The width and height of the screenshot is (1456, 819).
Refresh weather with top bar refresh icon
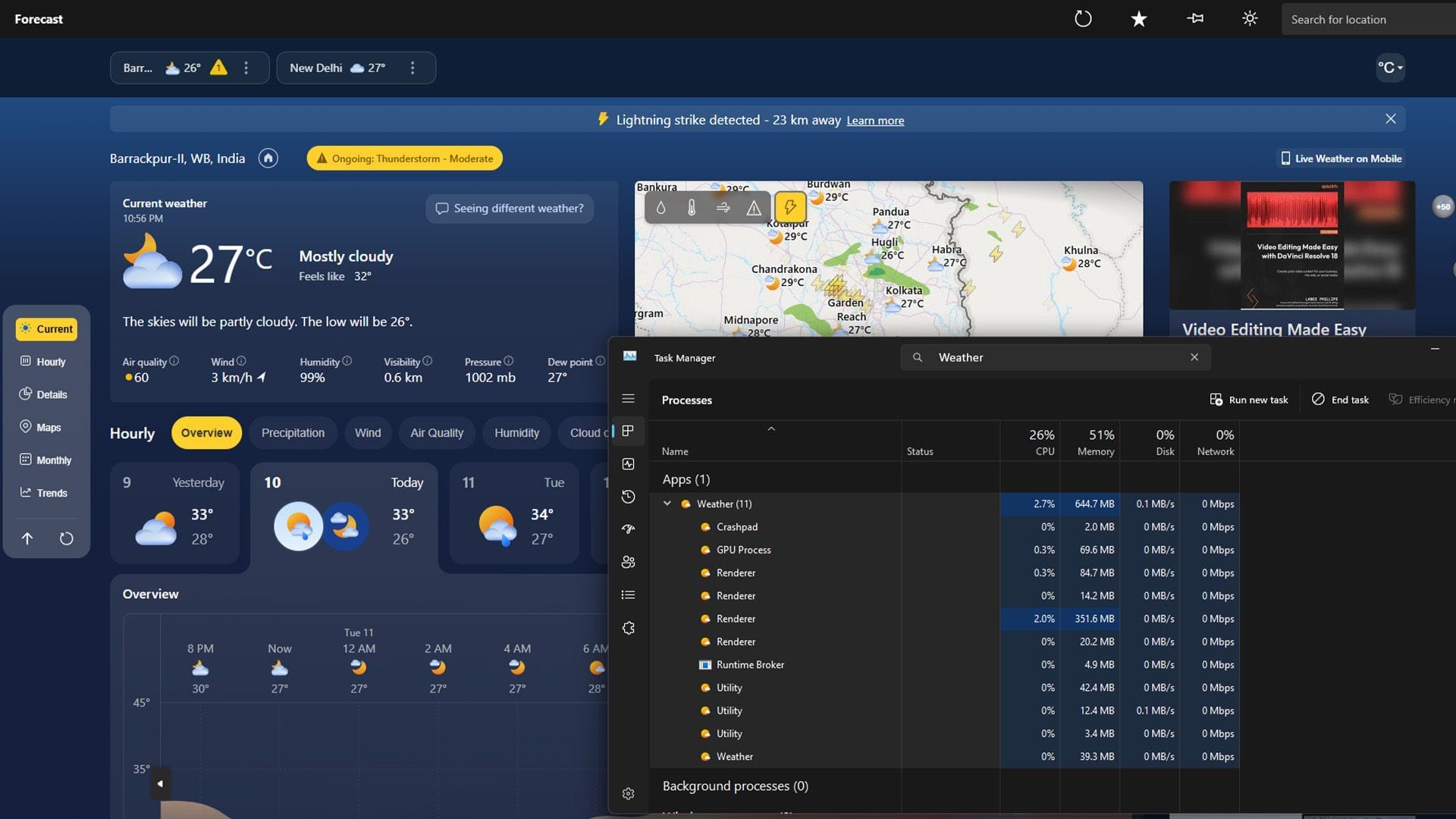(x=1083, y=19)
